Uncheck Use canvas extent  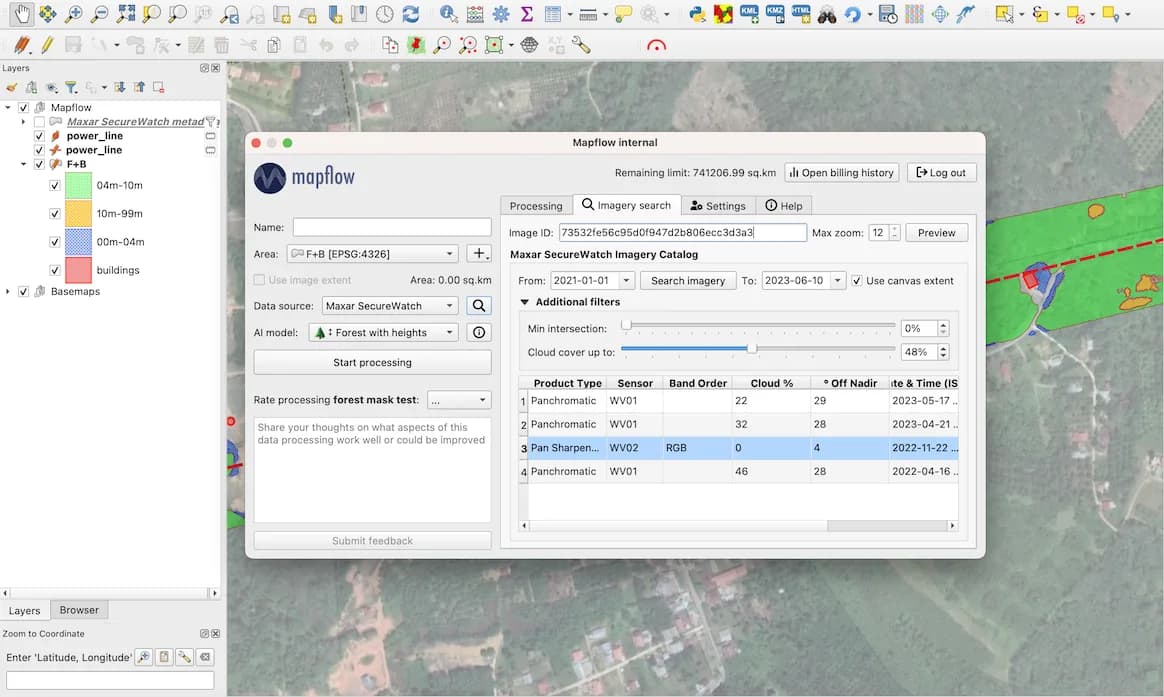(857, 280)
